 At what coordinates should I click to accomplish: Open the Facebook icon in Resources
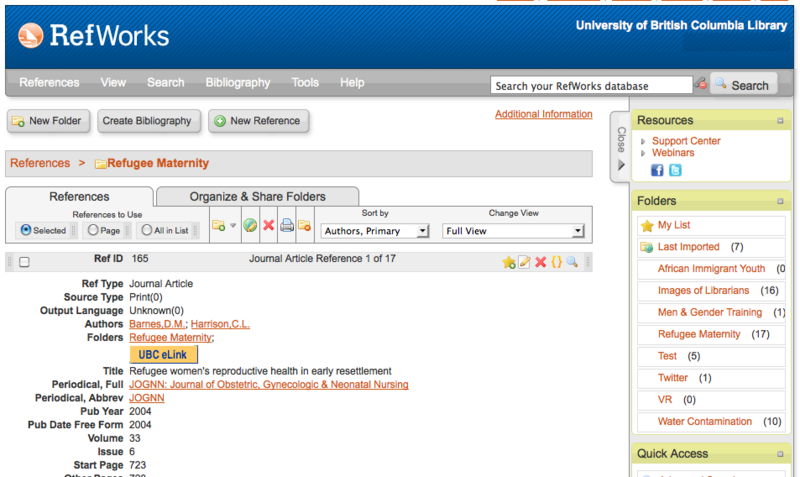[x=658, y=170]
